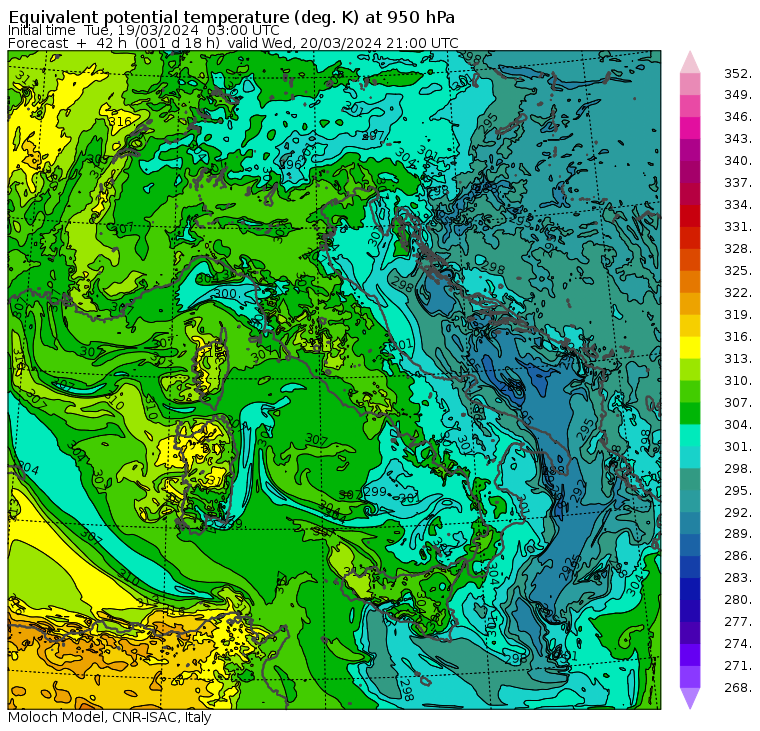Screen dimensions: 760x731
Task: Click the legend value 319.
Action: 738,315
